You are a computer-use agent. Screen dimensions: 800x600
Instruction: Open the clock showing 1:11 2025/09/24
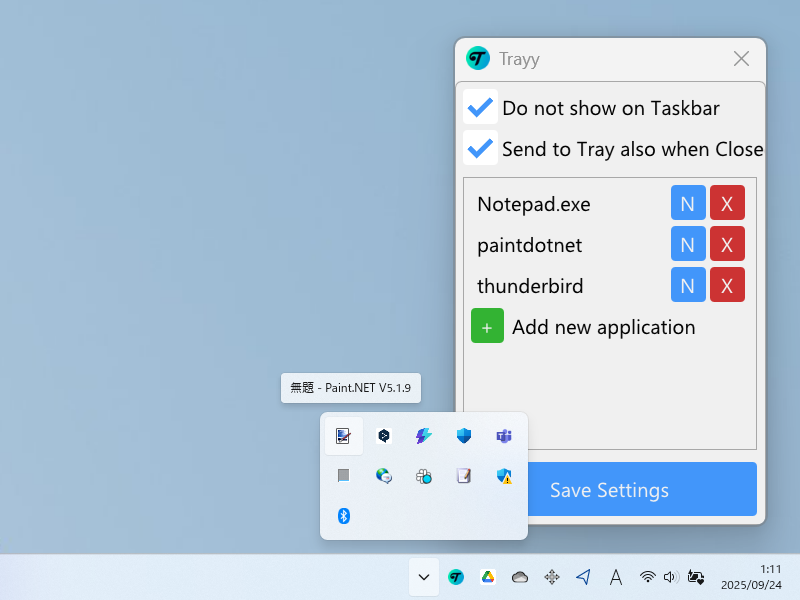tap(751, 577)
